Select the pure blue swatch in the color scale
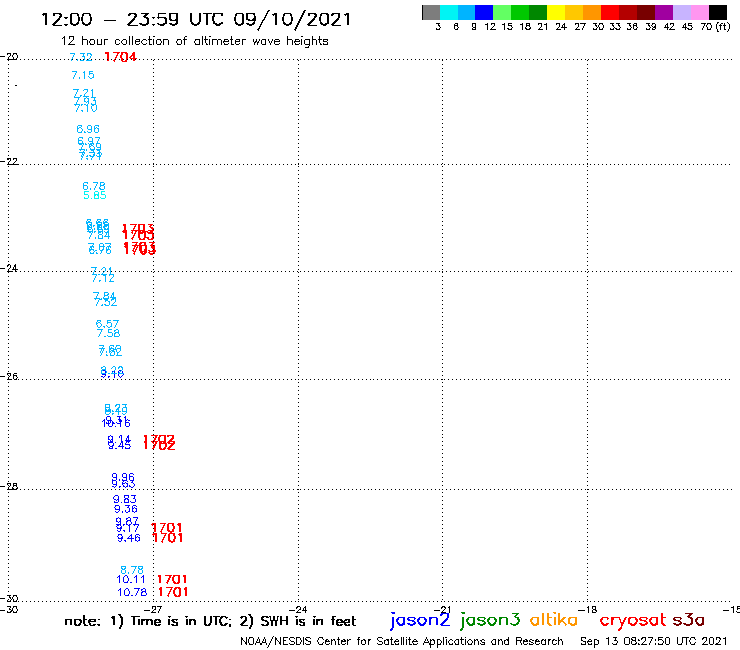Image resolution: width=740 pixels, height=650 pixels. pyautogui.click(x=484, y=13)
